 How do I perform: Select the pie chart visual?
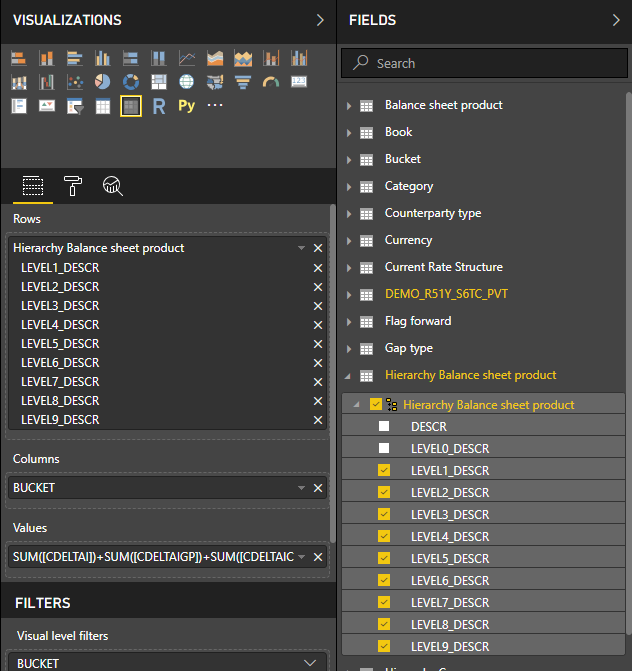(x=102, y=82)
